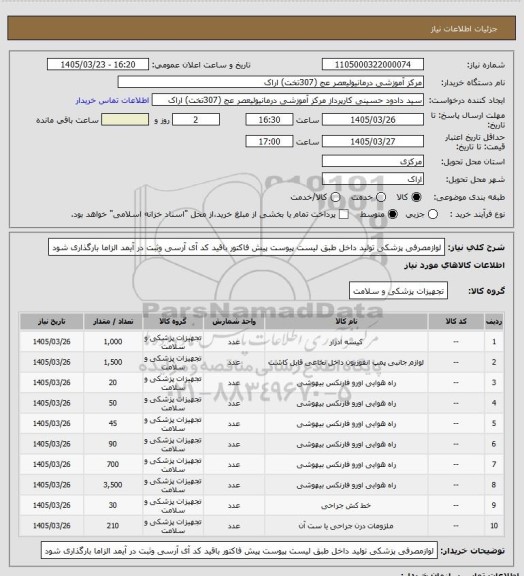Click quantity 50 in row 4

(113, 403)
